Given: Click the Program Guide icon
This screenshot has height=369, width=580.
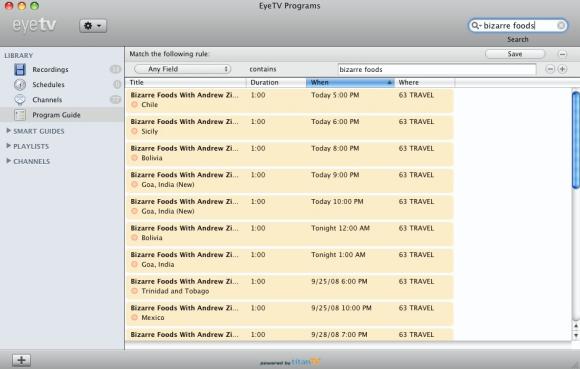Looking at the screenshot, I should (20, 115).
